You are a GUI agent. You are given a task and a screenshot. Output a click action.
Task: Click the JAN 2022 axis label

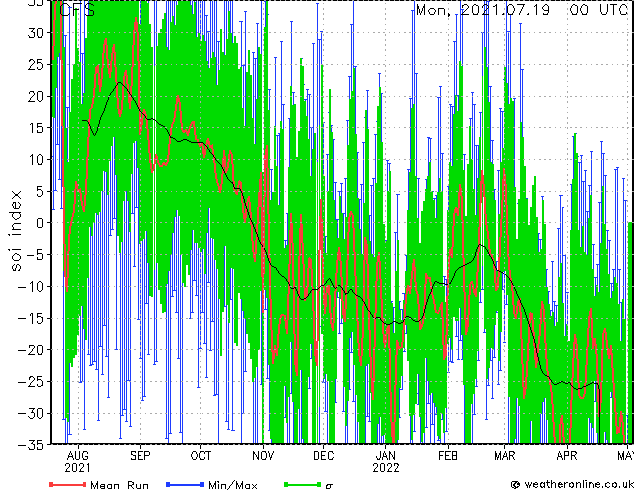386,462
